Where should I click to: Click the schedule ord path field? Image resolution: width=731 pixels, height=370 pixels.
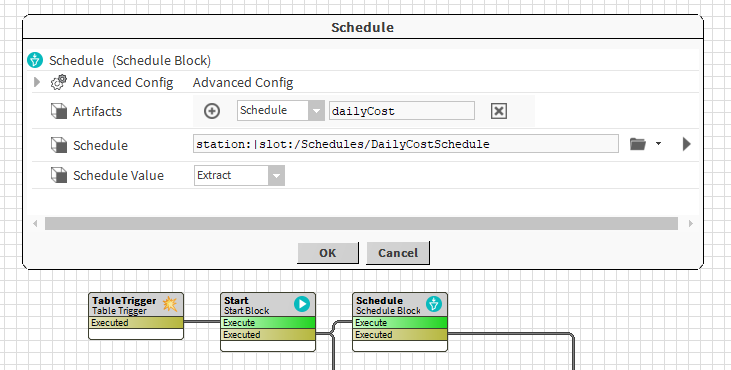pyautogui.click(x=406, y=144)
